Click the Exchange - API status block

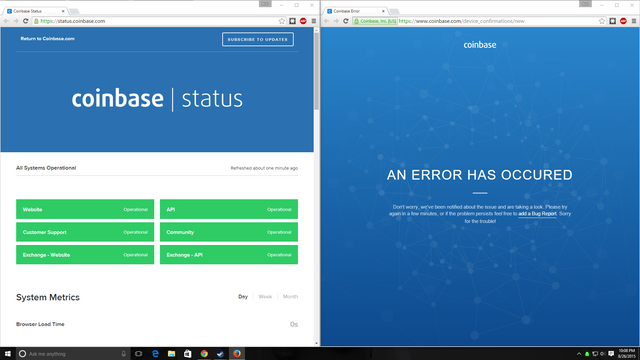[229, 255]
